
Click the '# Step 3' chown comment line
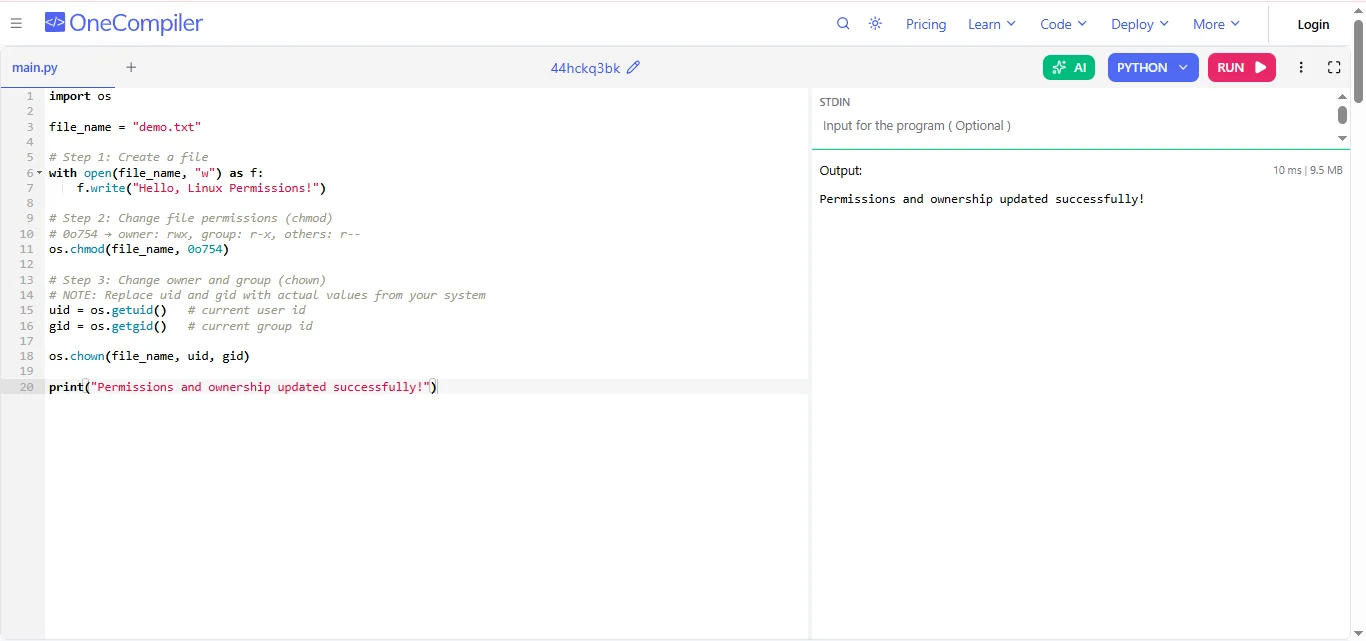coord(187,280)
